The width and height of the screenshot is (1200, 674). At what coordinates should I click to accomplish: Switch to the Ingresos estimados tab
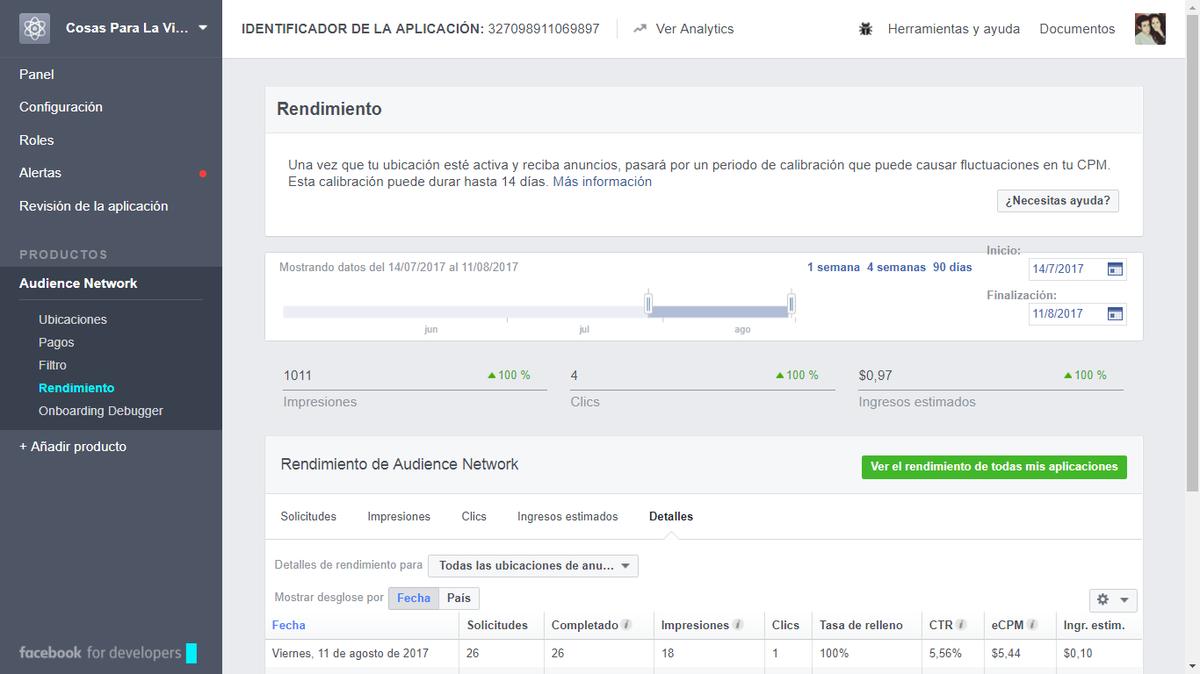pyautogui.click(x=568, y=516)
